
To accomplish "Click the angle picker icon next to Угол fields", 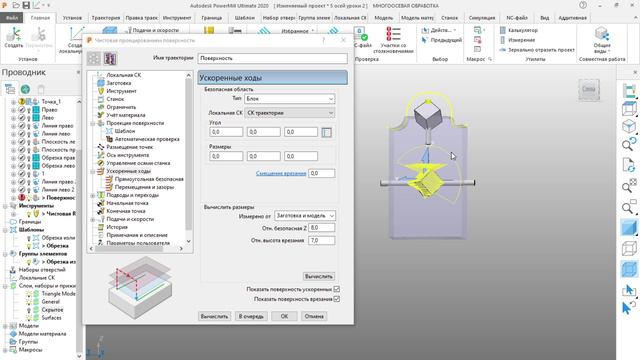I will 327,132.
